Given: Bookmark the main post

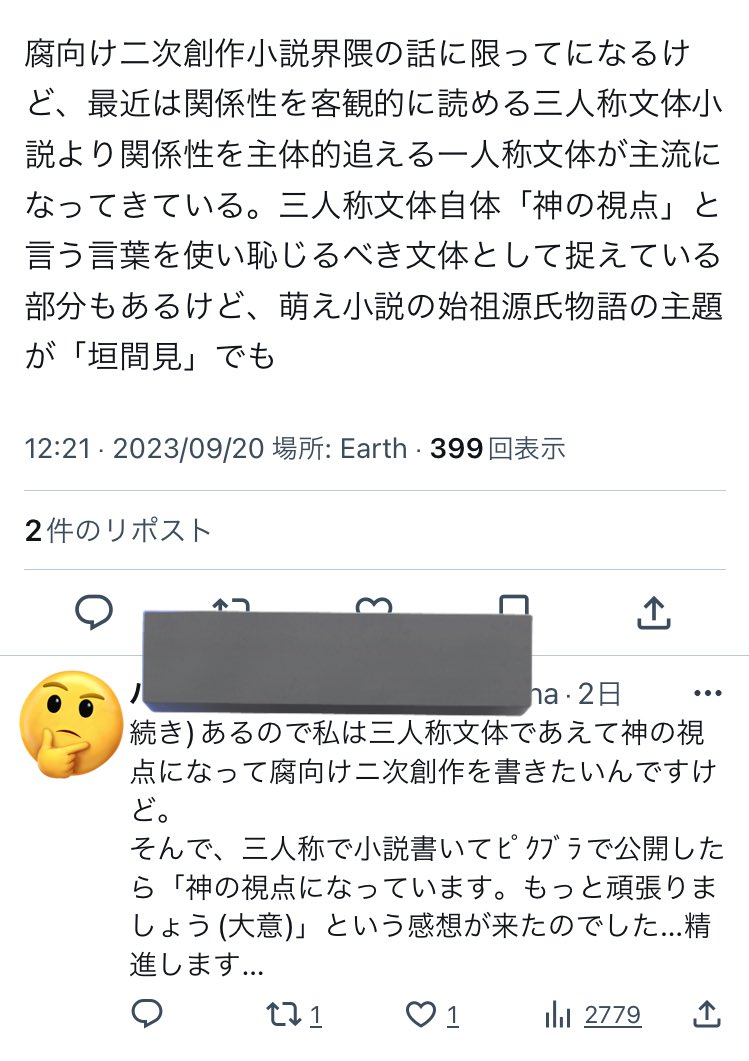Looking at the screenshot, I should [x=513, y=602].
